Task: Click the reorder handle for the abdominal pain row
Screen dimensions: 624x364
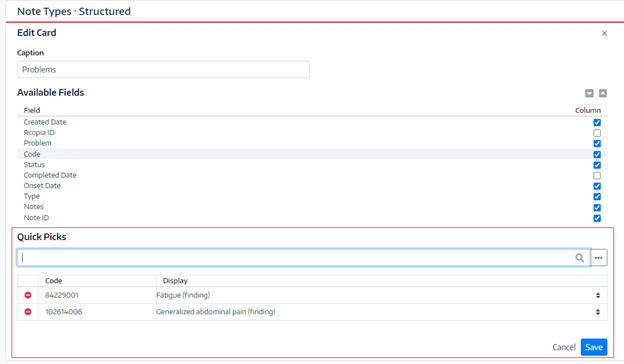Action: pos(598,312)
